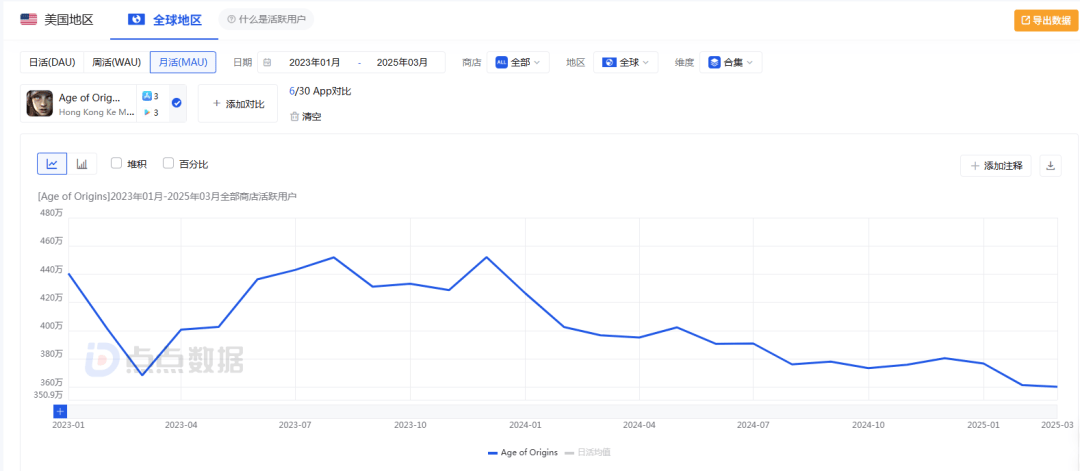Image resolution: width=1080 pixels, height=471 pixels.
Task: Click the 添加对比 add comparison button
Action: (238, 103)
